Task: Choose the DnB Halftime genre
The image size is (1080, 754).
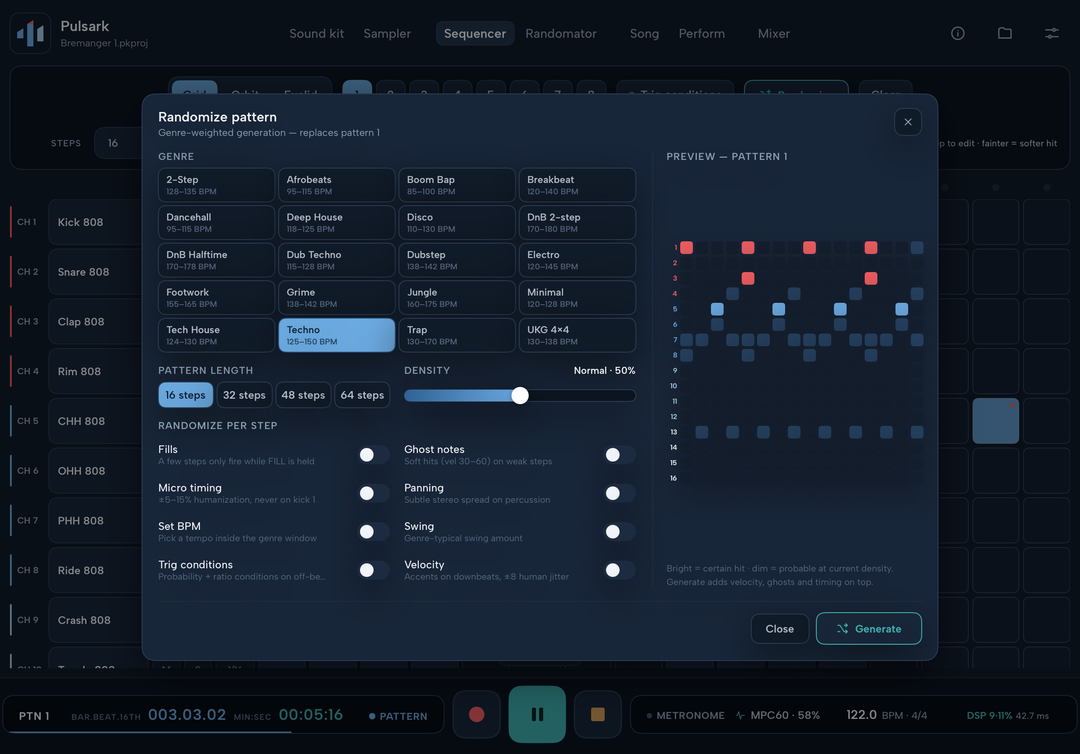Action: (x=216, y=260)
